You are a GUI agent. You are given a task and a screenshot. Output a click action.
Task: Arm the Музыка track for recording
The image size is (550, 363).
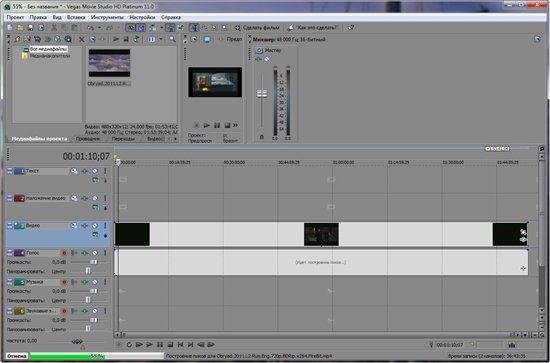(x=64, y=282)
